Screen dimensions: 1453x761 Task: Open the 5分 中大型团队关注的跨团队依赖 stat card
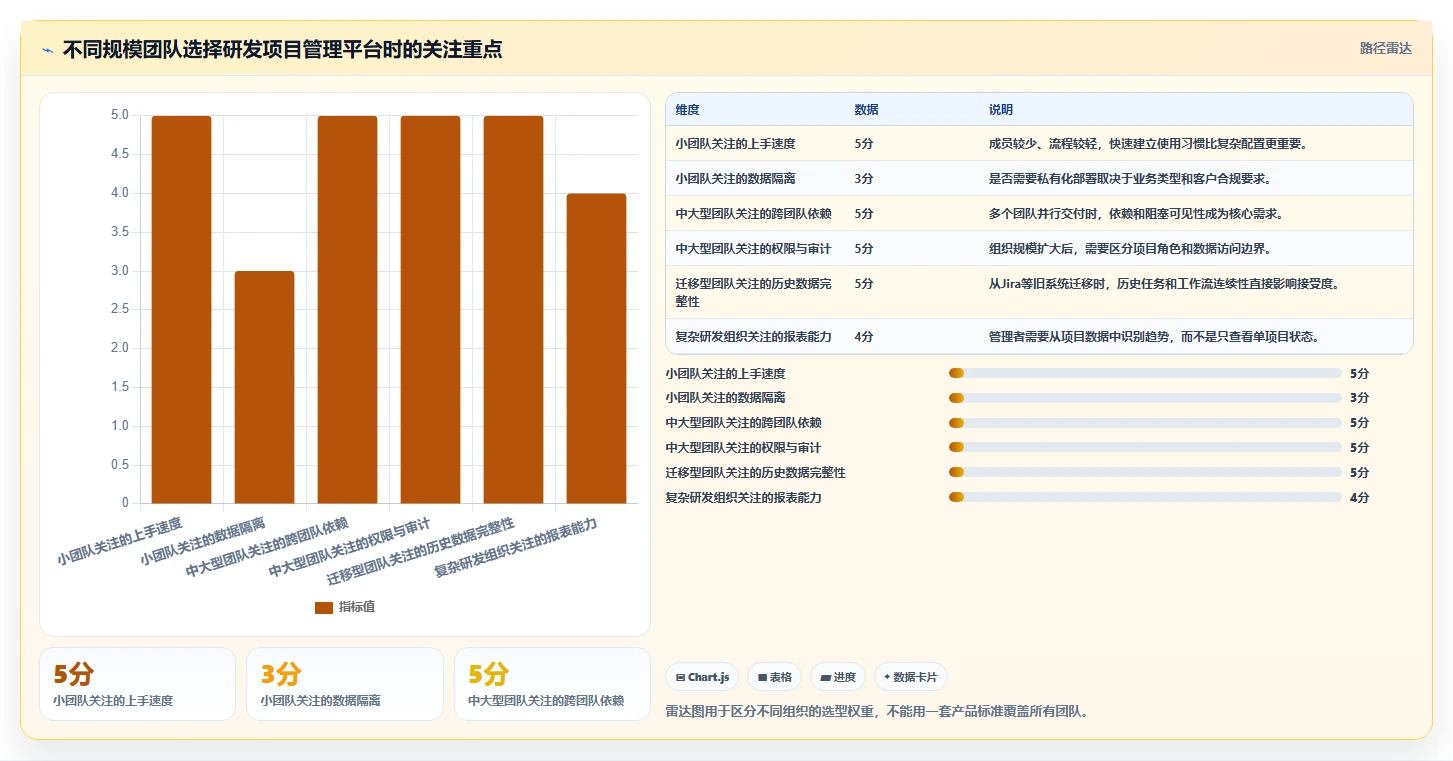(552, 684)
